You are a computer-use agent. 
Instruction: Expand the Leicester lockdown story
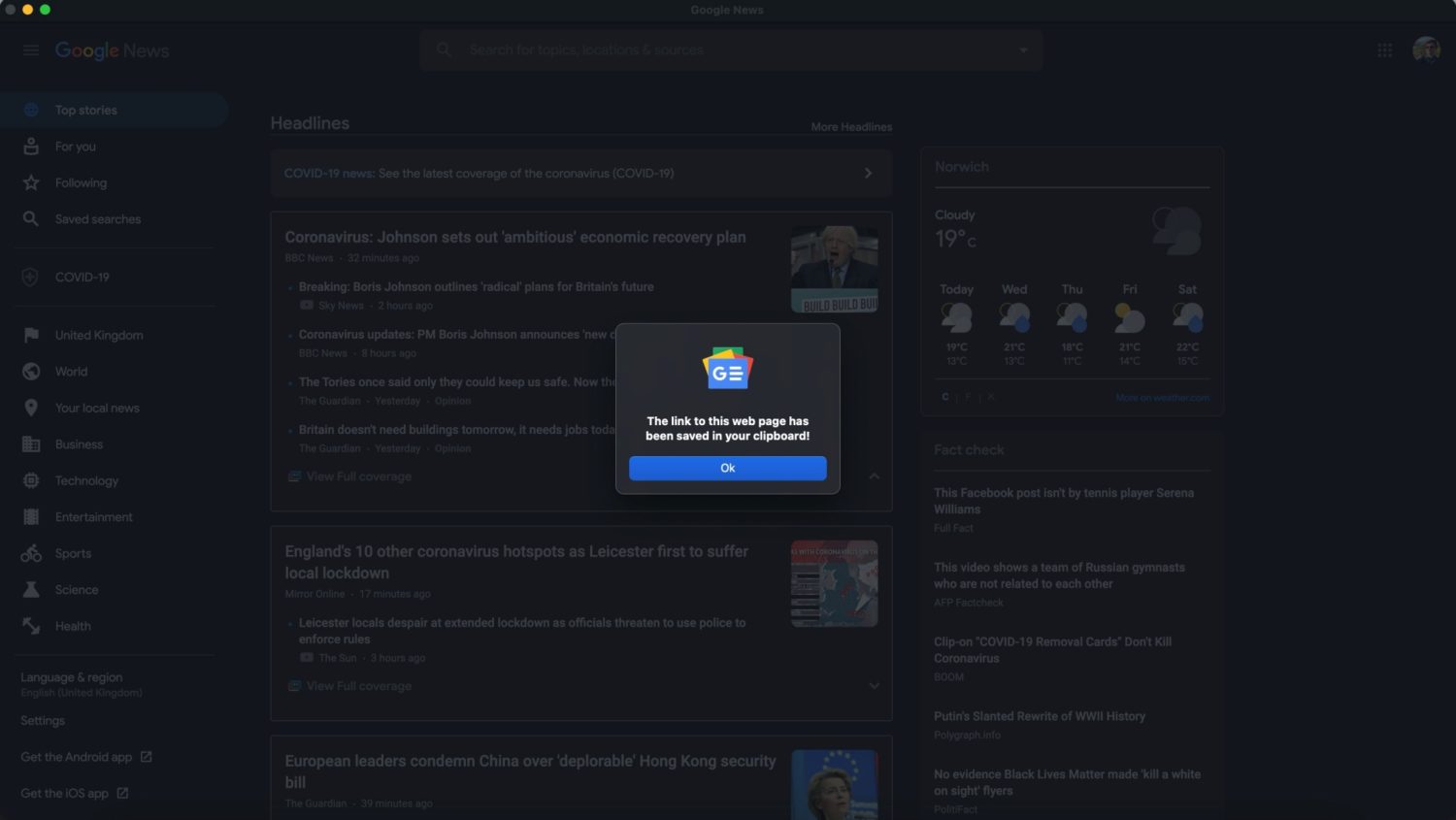click(874, 686)
